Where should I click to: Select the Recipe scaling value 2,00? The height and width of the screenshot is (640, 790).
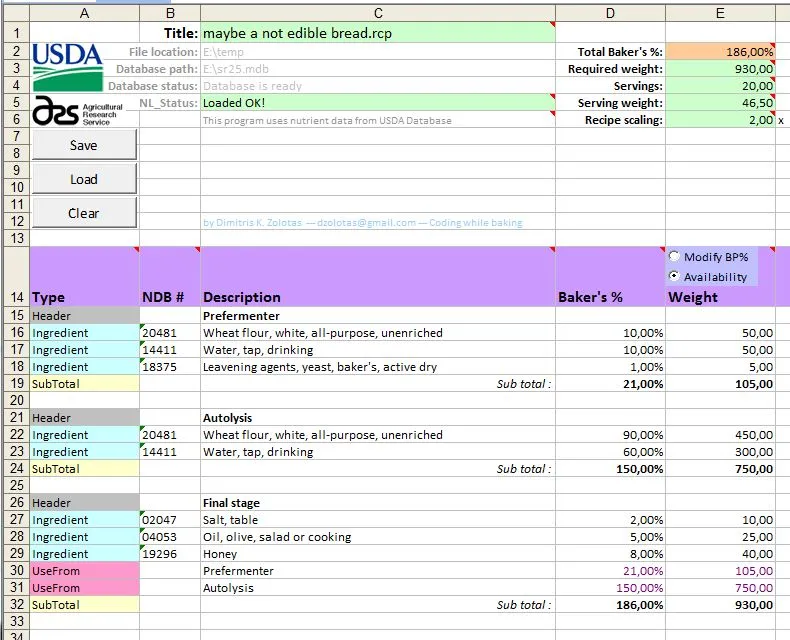coord(720,120)
